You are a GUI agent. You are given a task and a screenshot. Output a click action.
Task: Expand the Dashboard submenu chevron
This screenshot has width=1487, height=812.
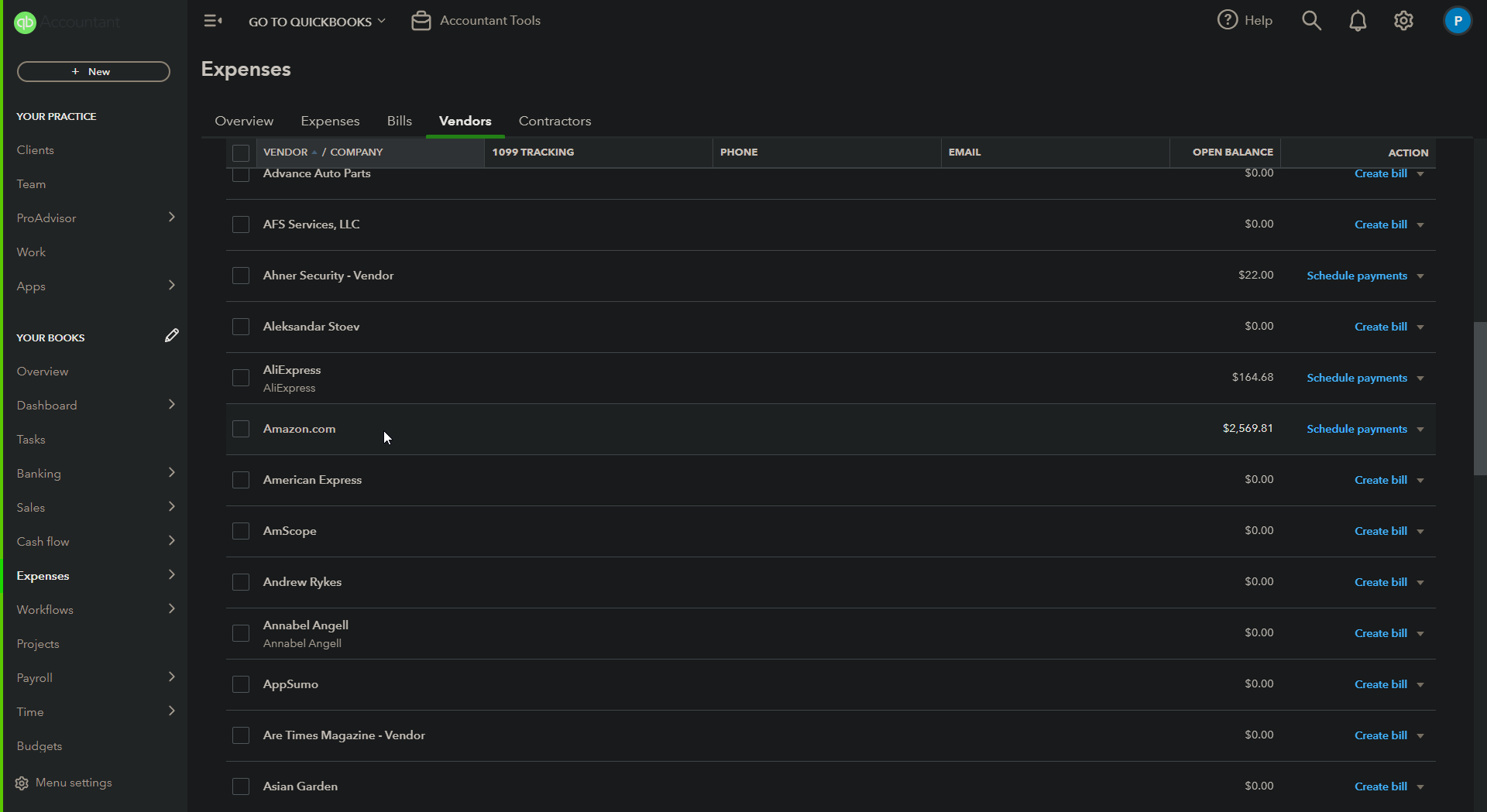pyautogui.click(x=172, y=404)
